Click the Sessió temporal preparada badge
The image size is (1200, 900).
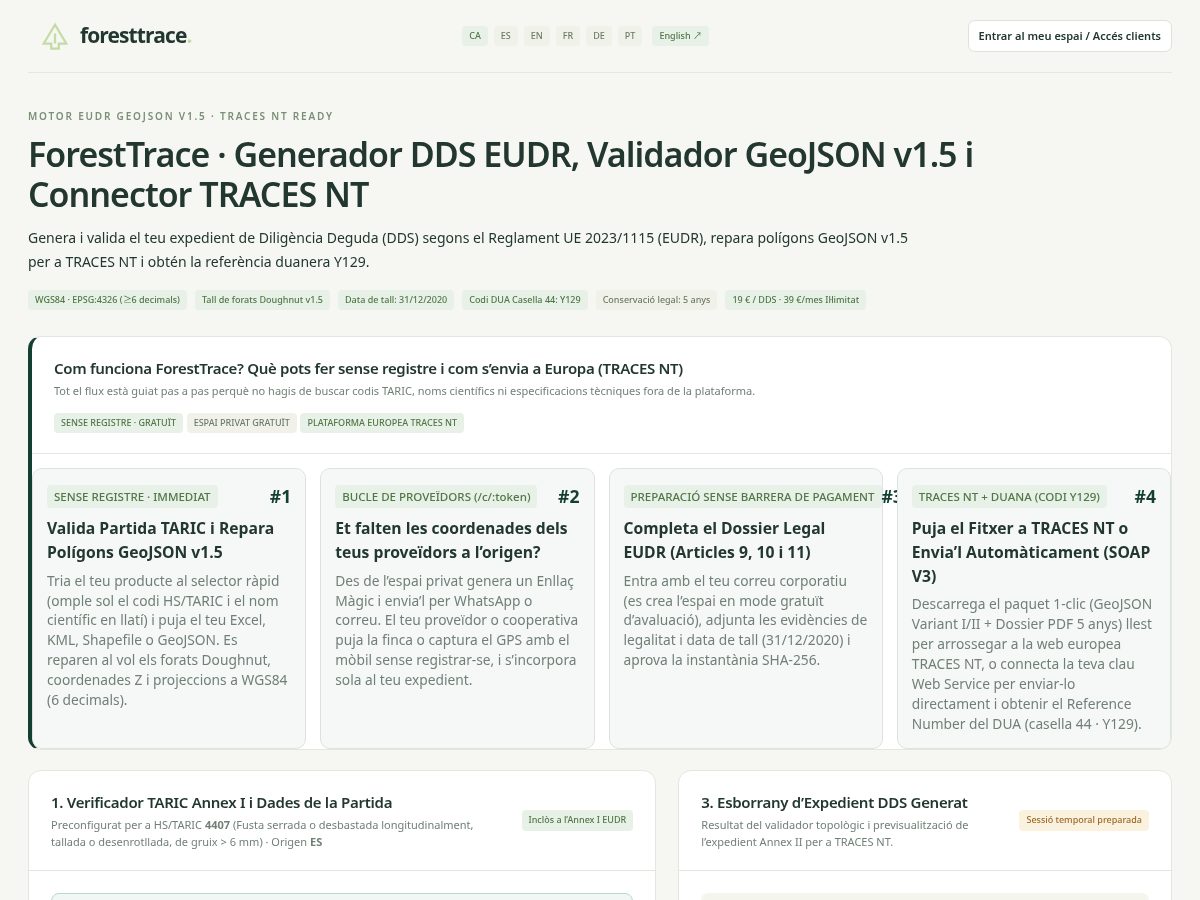click(1084, 820)
